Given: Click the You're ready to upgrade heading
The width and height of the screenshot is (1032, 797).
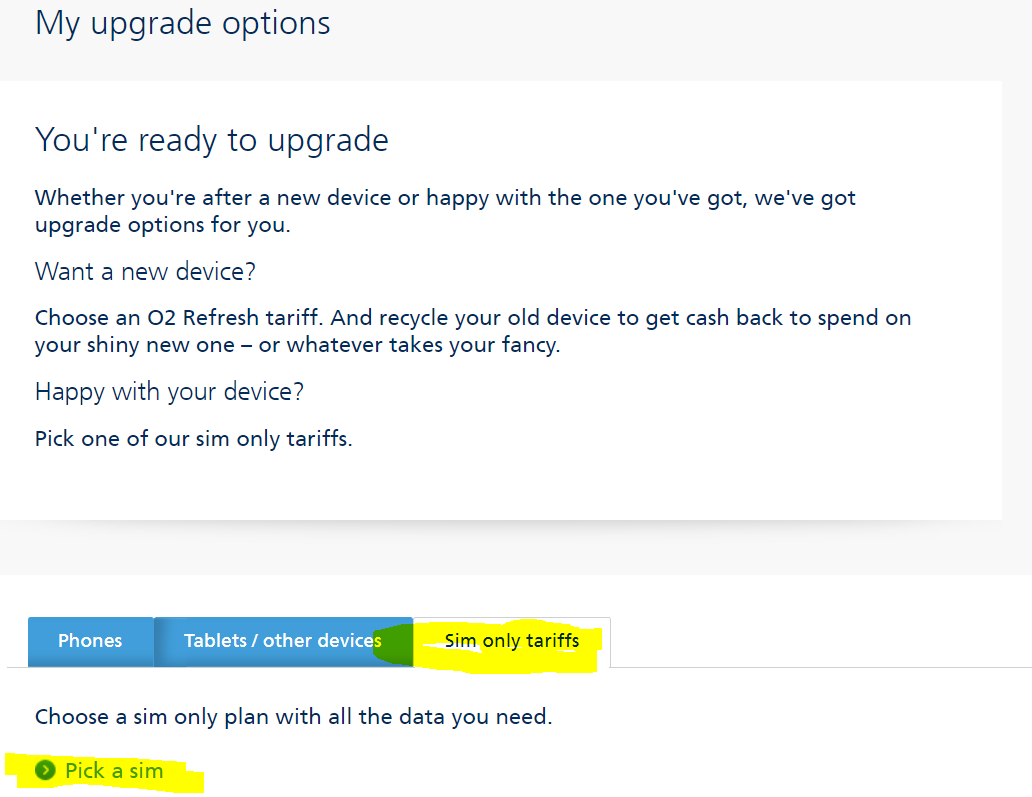Looking at the screenshot, I should coord(211,140).
